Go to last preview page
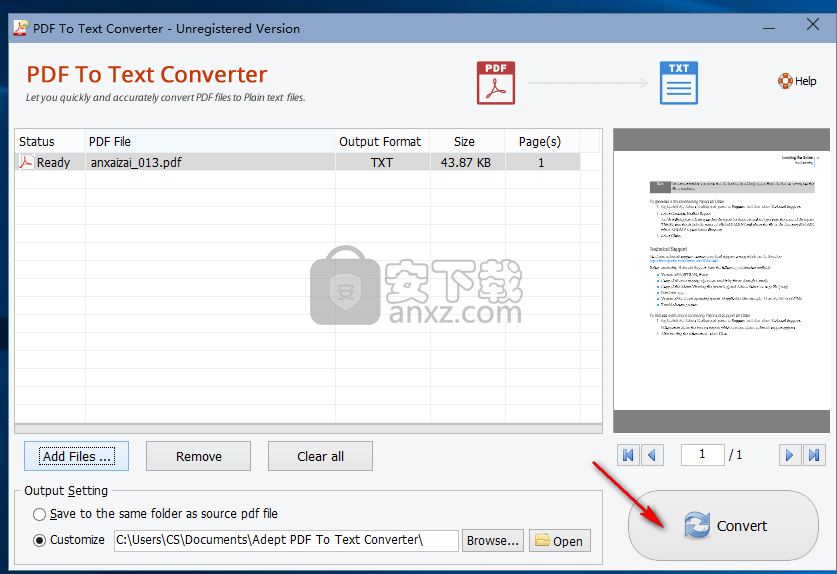The image size is (837, 574). click(814, 455)
